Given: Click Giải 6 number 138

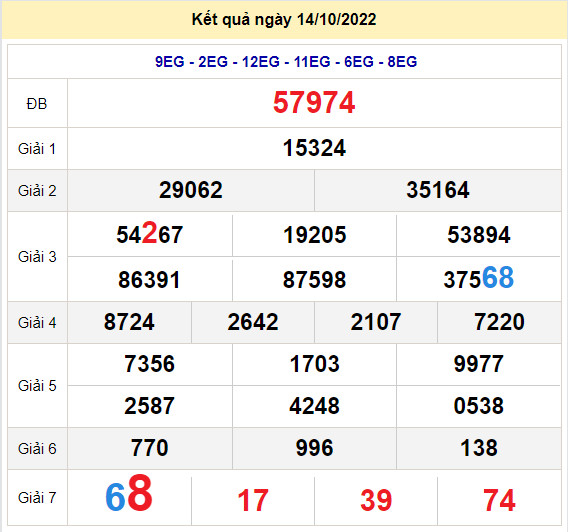Looking at the screenshot, I should coord(479,448).
